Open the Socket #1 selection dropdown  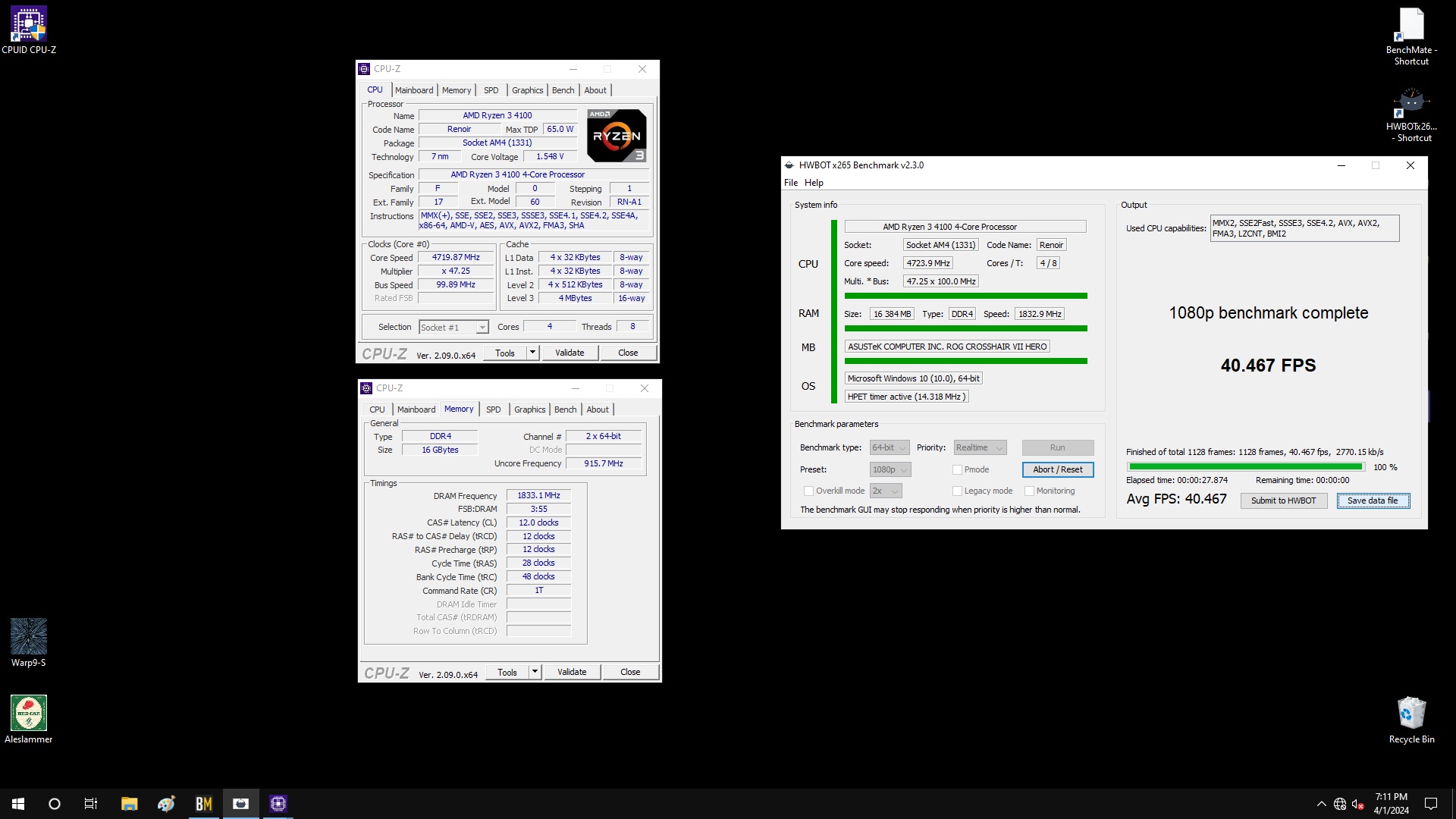click(453, 328)
